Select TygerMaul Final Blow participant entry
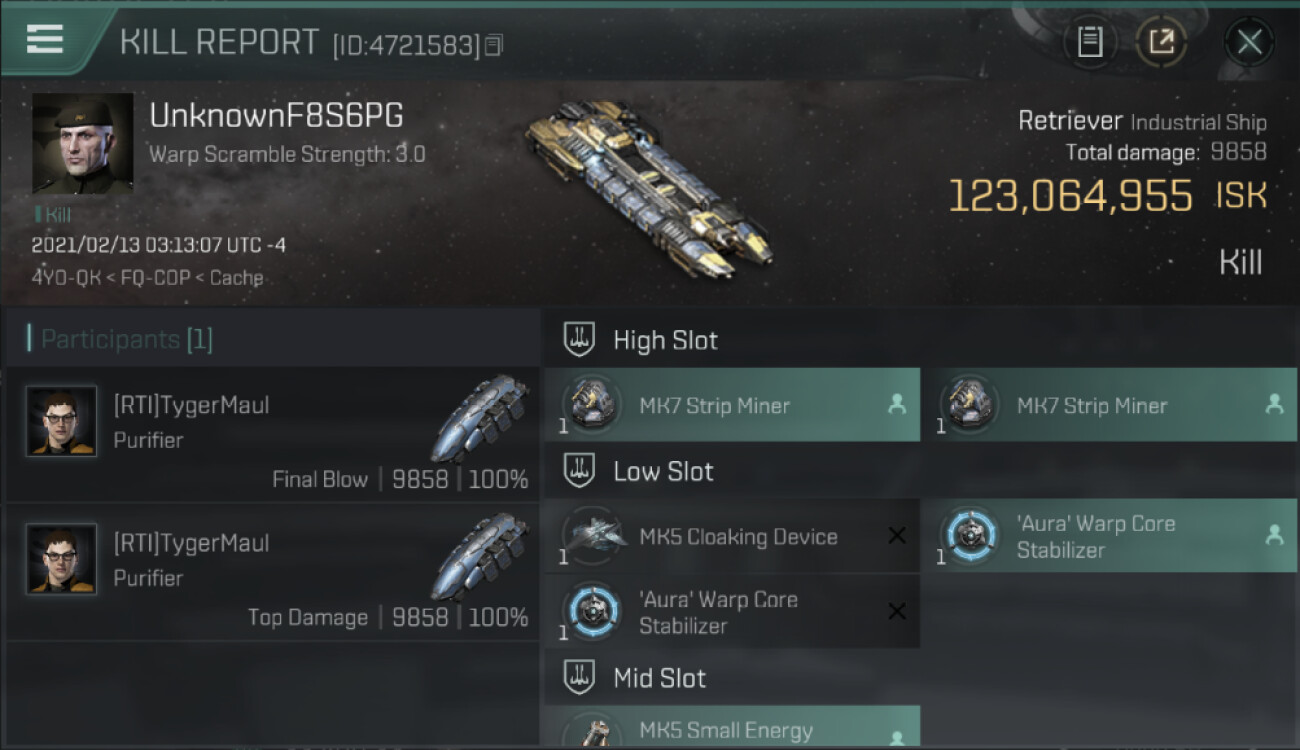This screenshot has width=1300, height=750. click(272, 435)
